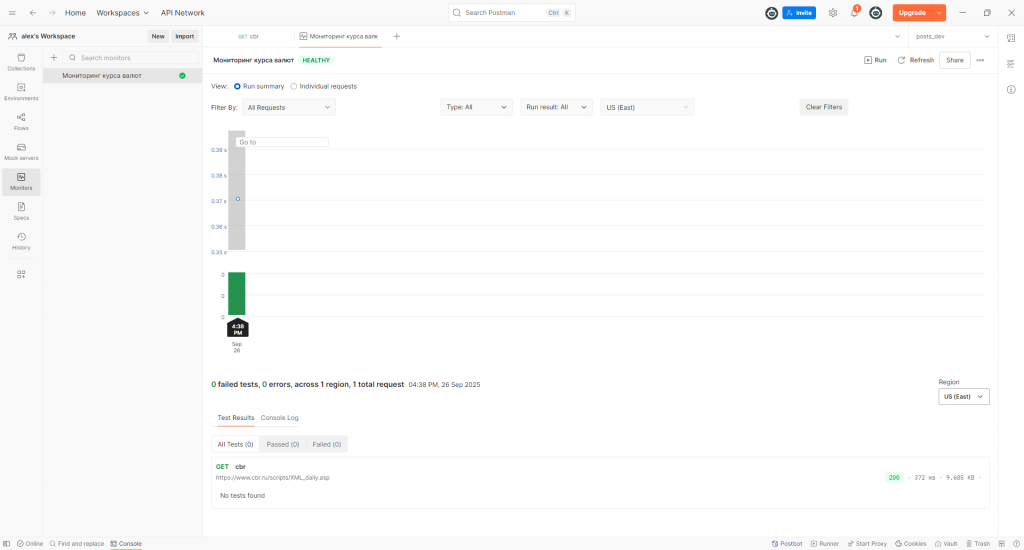Go back with the left arrow
This screenshot has width=1024, height=550.
tap(33, 12)
